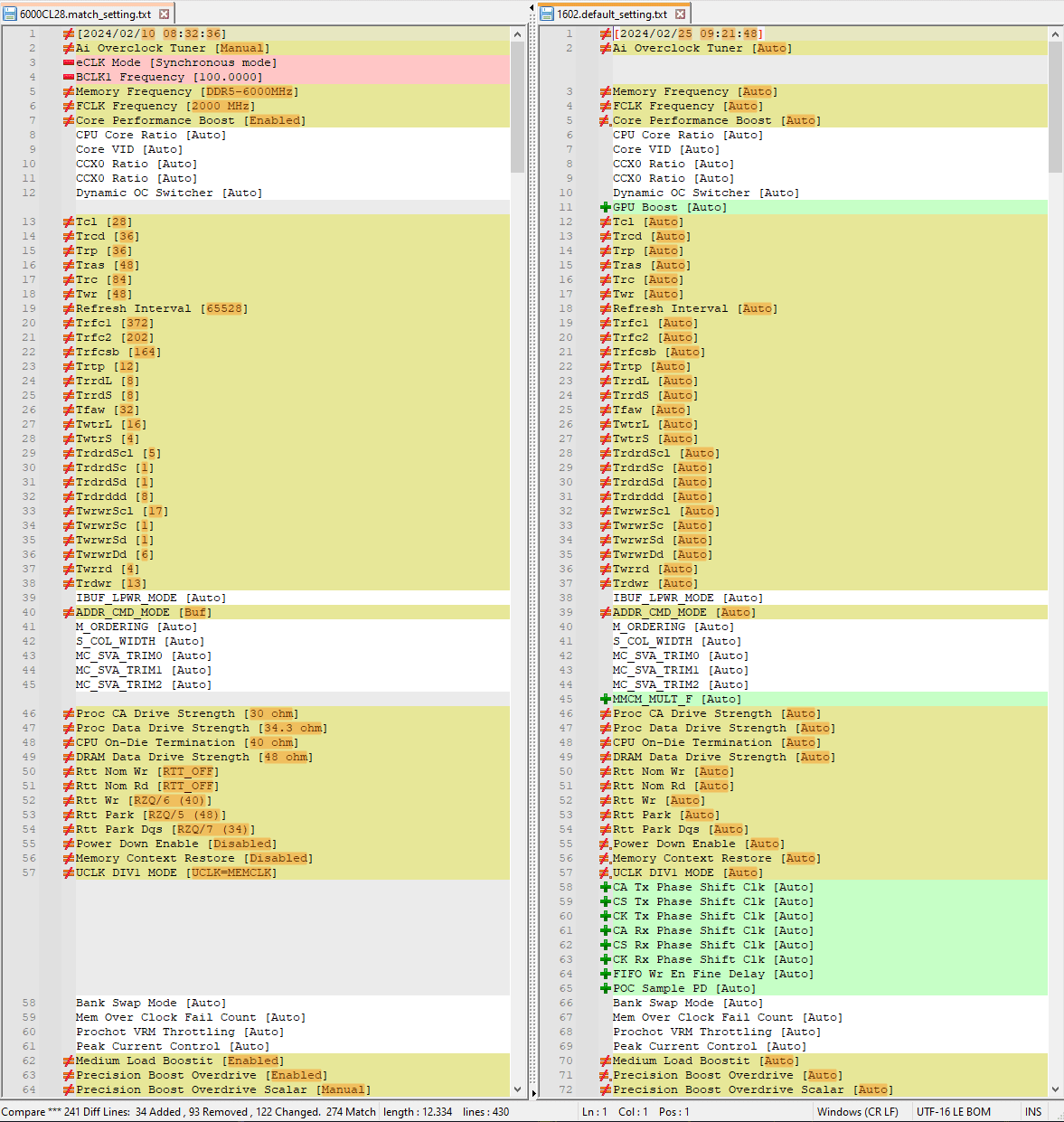Click added-line marker beside FIFO Wr En Fine Delay
1064x1122 pixels.
point(606,974)
